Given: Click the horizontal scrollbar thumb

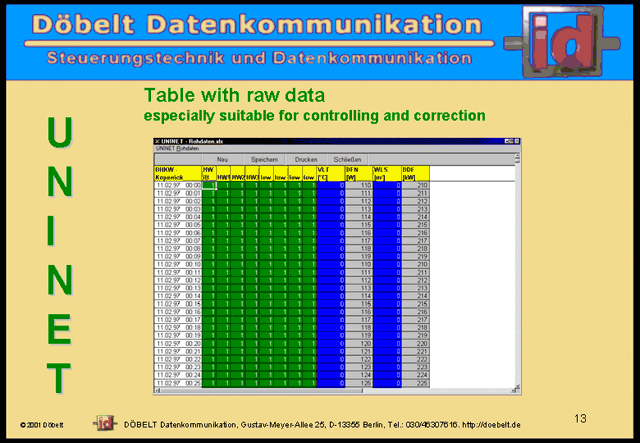Looking at the screenshot, I should coord(262,390).
